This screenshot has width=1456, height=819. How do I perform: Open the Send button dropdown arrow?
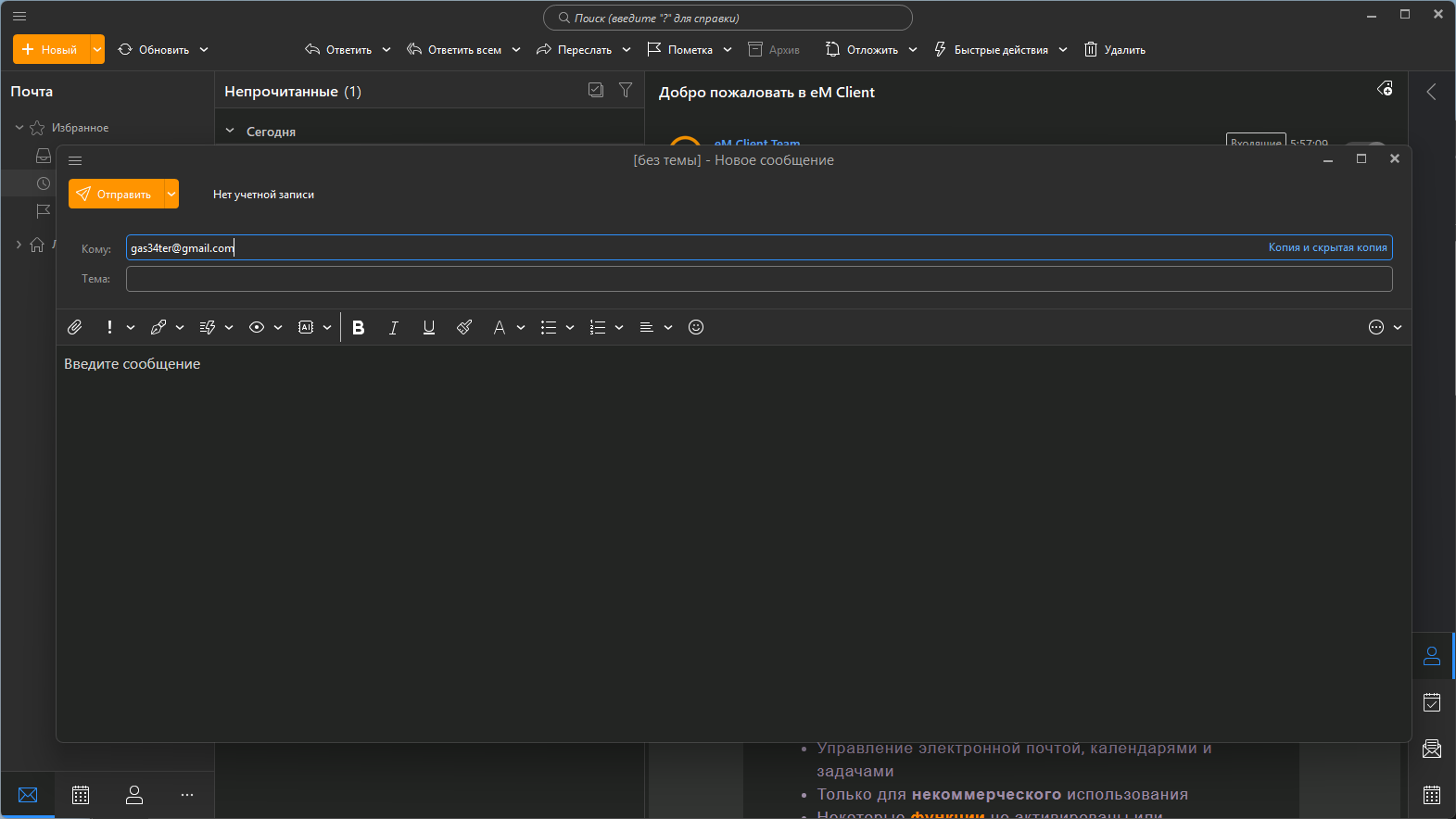171,194
